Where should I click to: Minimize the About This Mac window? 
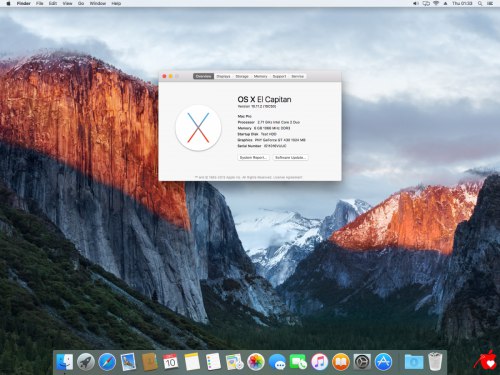171,76
